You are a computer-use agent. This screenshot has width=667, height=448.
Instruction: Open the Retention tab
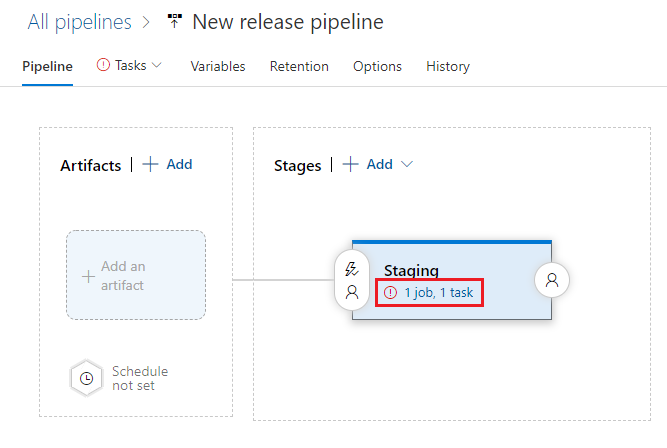pyautogui.click(x=299, y=66)
